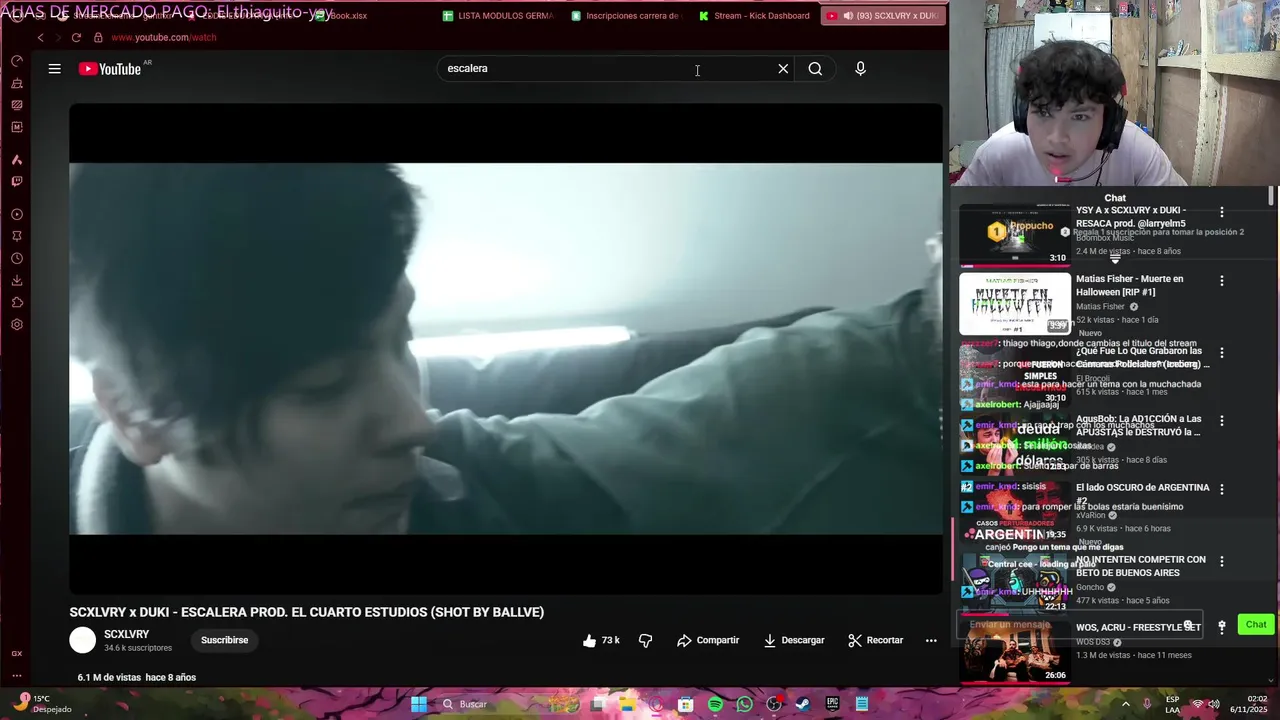
Task: Click the www.youtube.com/watch address bar
Action: point(164,37)
